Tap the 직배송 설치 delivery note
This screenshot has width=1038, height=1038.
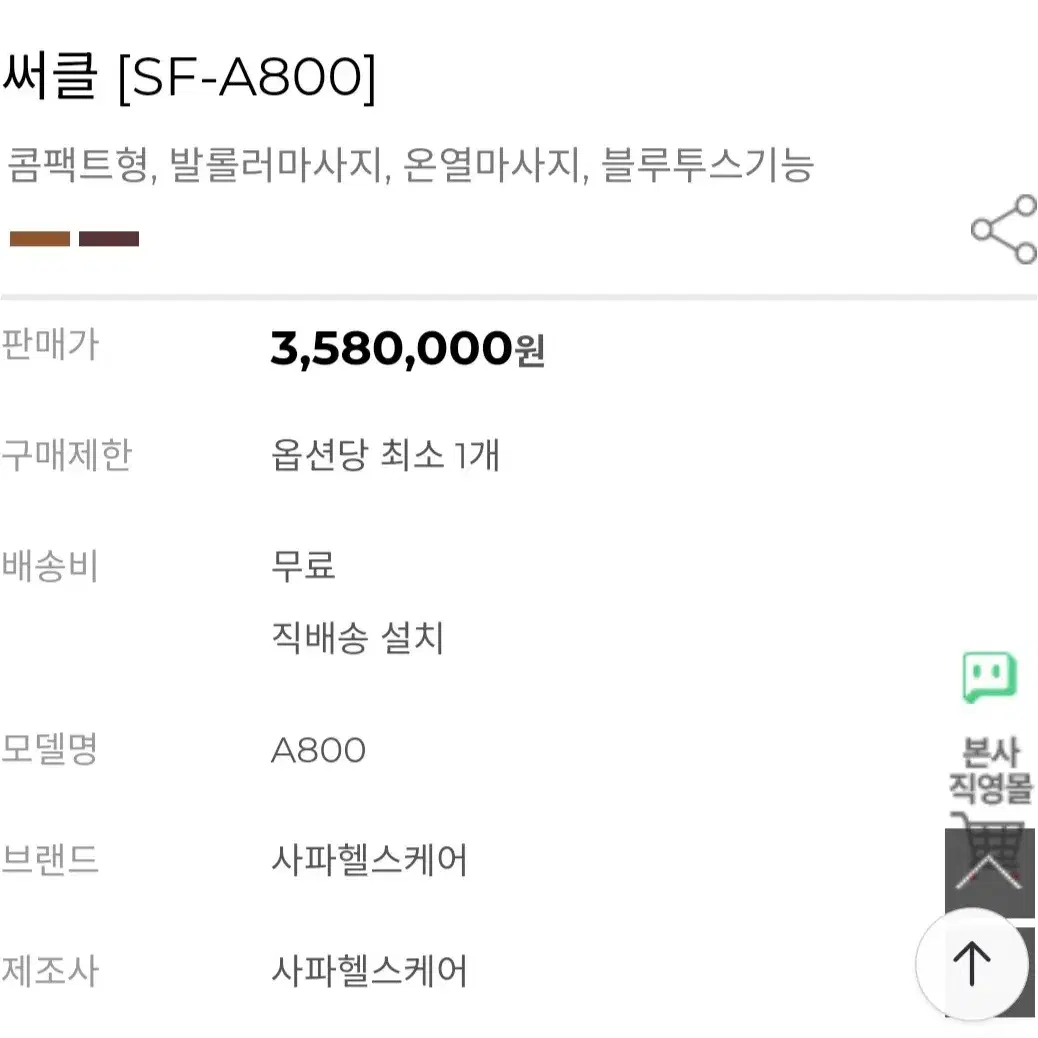coord(357,638)
